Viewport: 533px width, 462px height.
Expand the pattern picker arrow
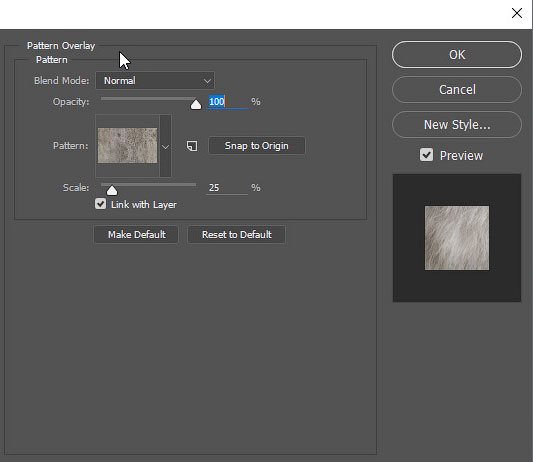pos(166,146)
